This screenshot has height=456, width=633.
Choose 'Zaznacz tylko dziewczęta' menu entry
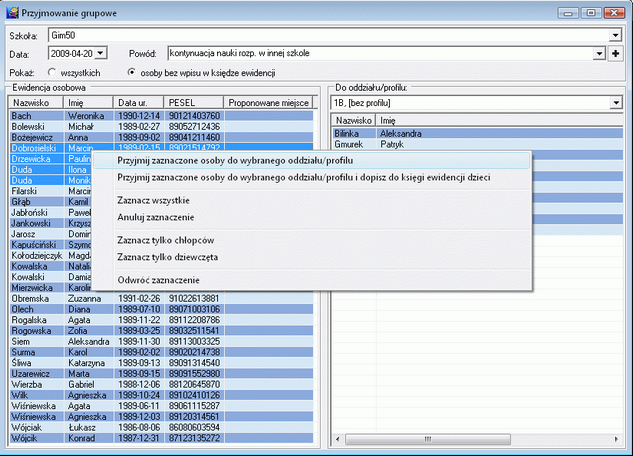coord(311,257)
